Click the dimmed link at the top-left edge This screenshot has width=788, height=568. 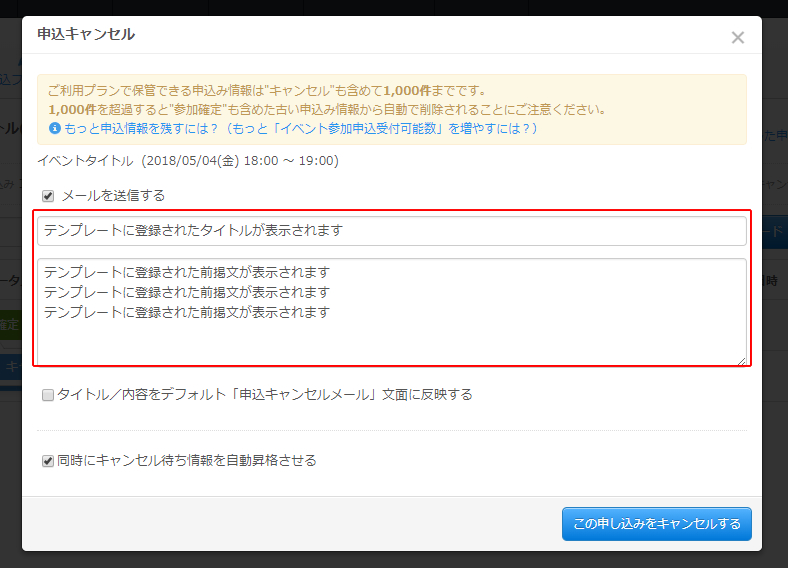(x=10, y=78)
